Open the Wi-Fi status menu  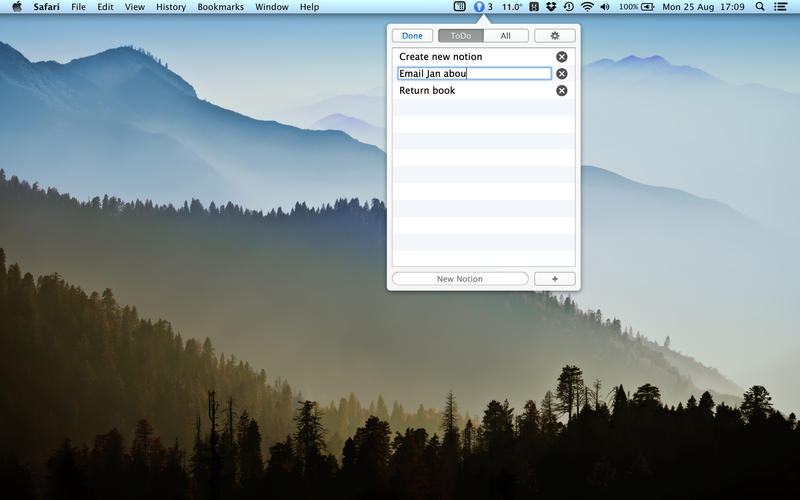click(587, 7)
